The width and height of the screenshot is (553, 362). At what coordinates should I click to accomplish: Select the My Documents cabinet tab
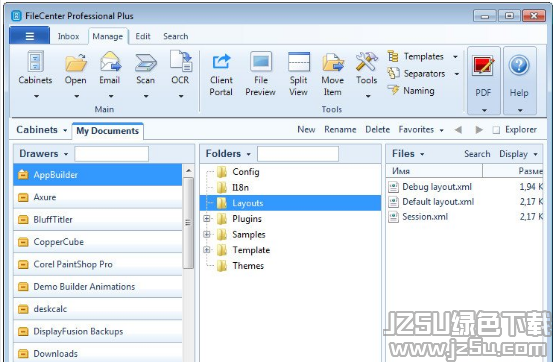[x=108, y=131]
